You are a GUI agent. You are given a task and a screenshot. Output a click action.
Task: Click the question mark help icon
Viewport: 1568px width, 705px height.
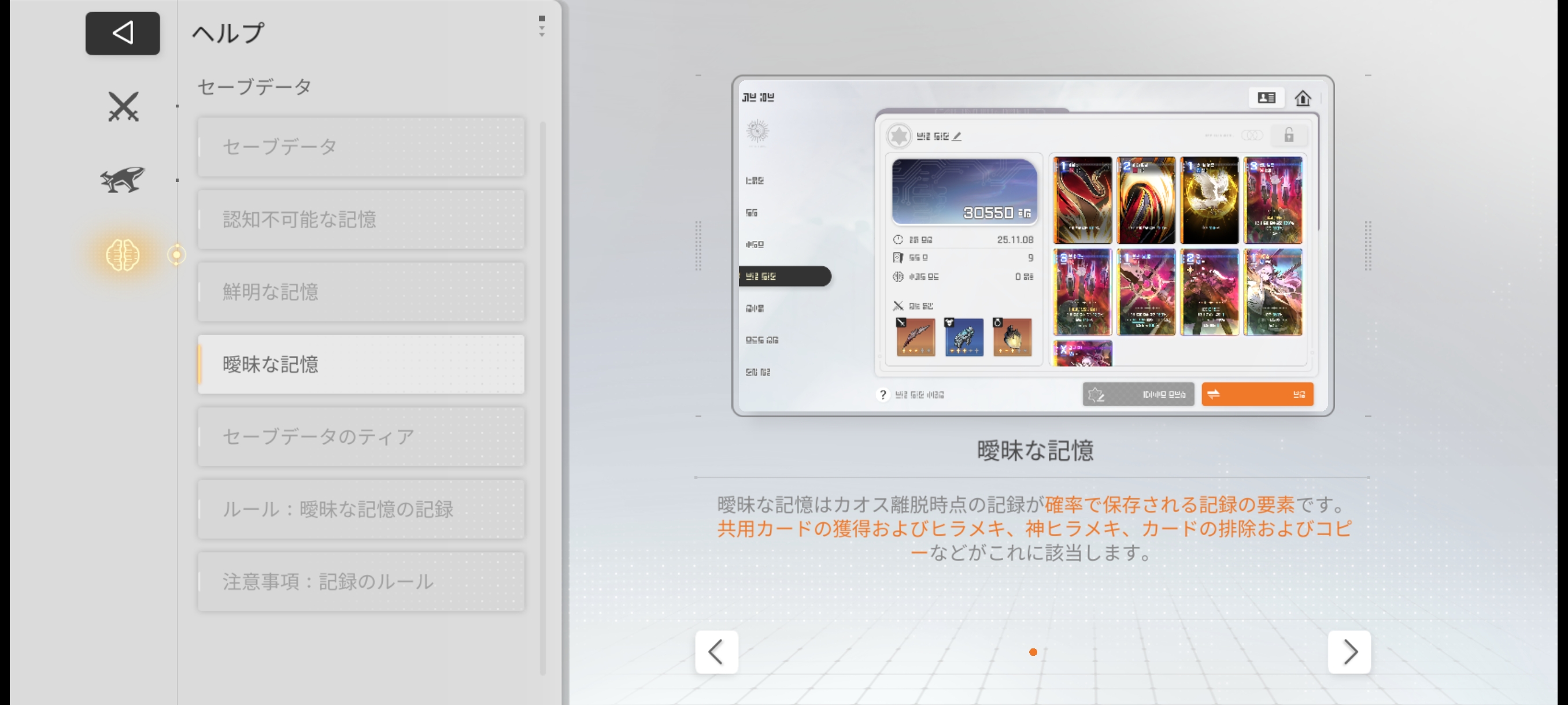pos(883,395)
